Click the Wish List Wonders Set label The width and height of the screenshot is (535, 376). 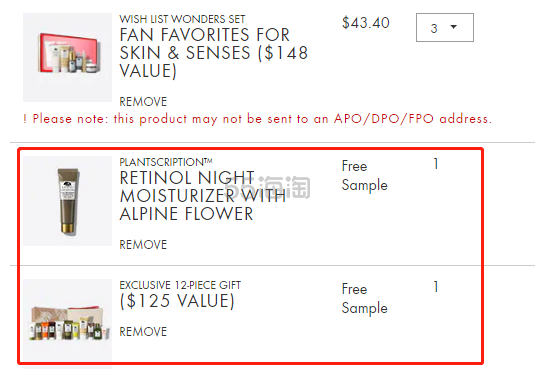[182, 19]
